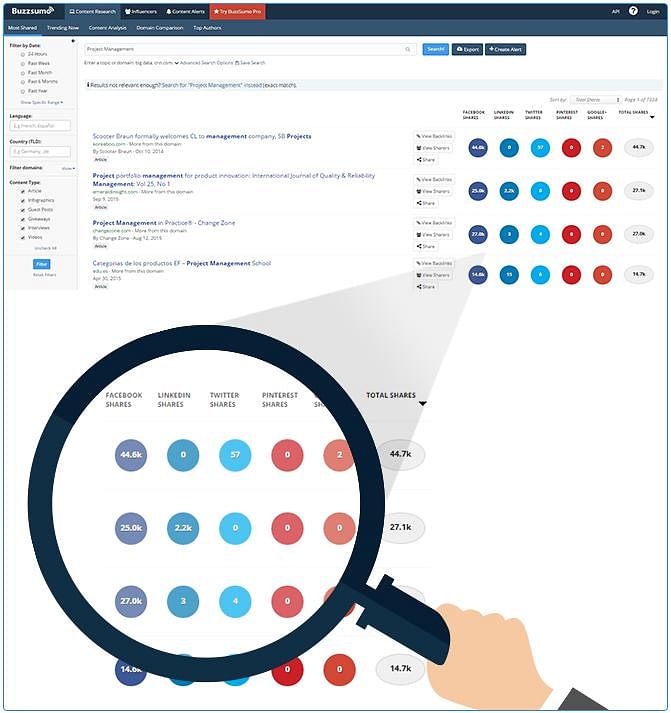Click Twitter shares circle showing 57

click(x=540, y=148)
